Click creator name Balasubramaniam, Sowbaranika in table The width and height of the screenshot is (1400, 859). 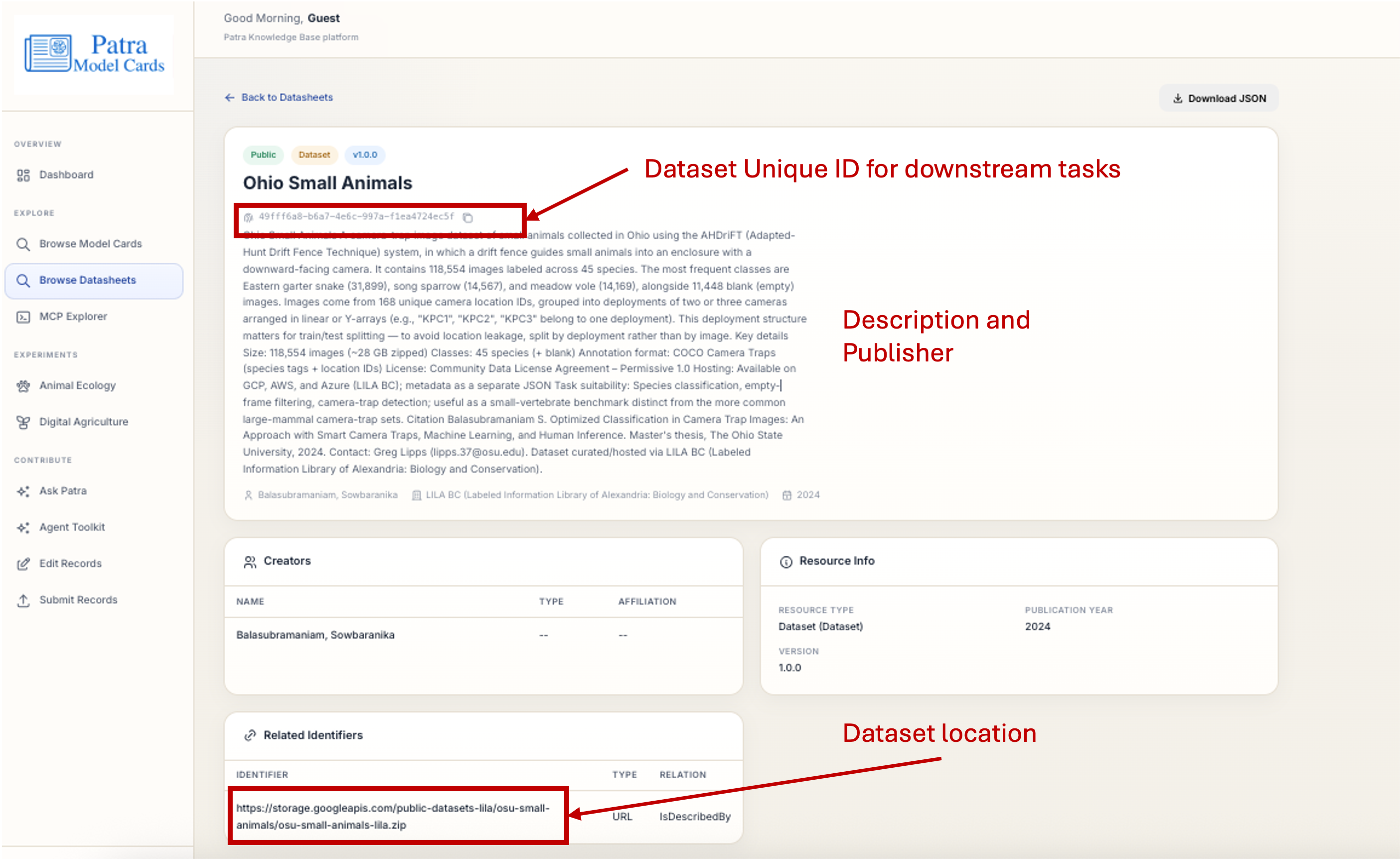[315, 635]
